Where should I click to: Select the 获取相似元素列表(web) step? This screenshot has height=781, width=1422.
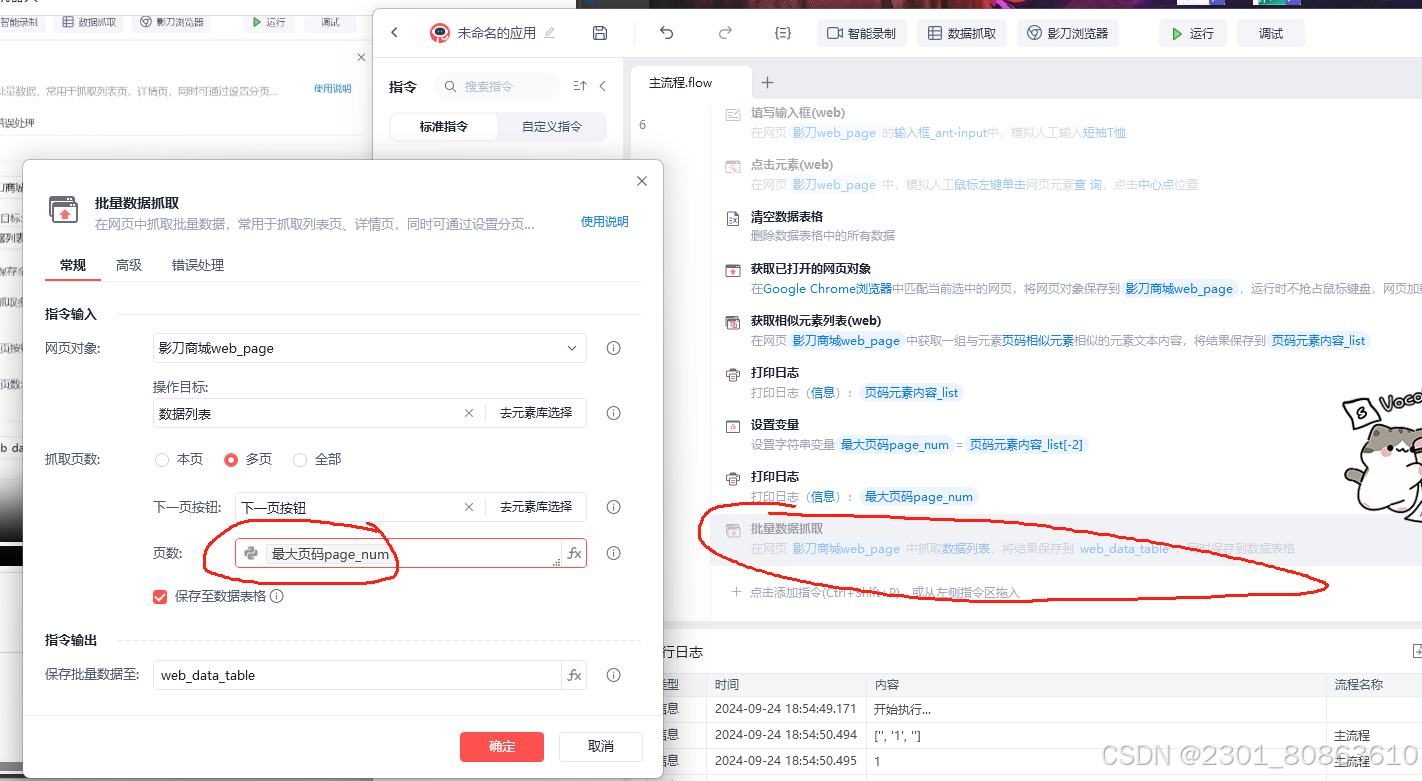(1065, 330)
